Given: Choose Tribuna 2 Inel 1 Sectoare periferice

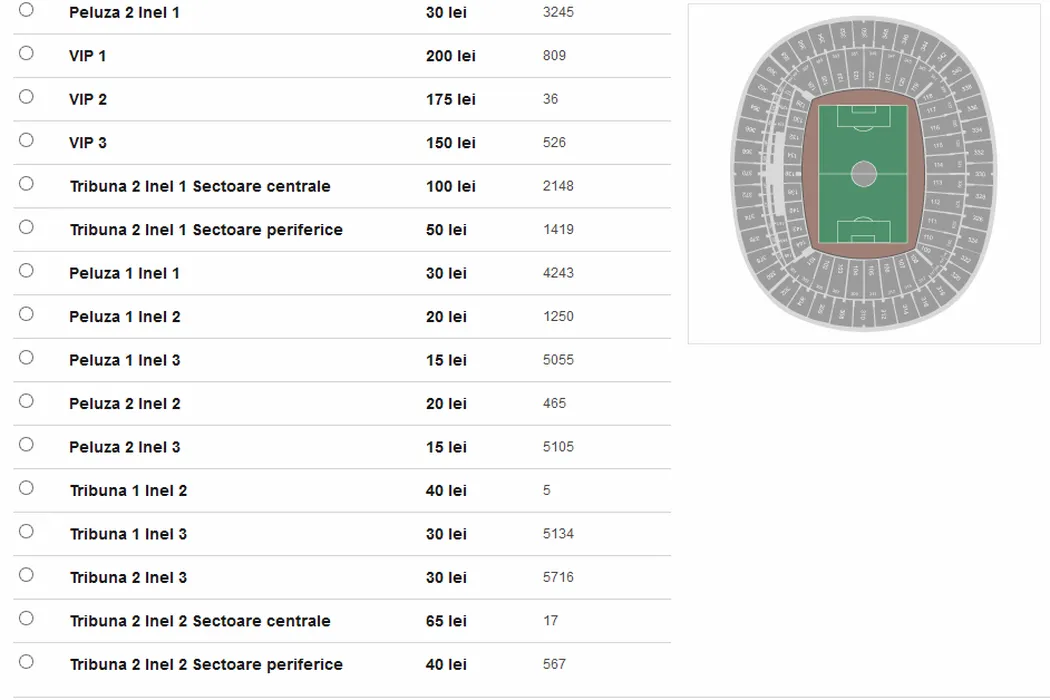Looking at the screenshot, I should coord(26,227).
